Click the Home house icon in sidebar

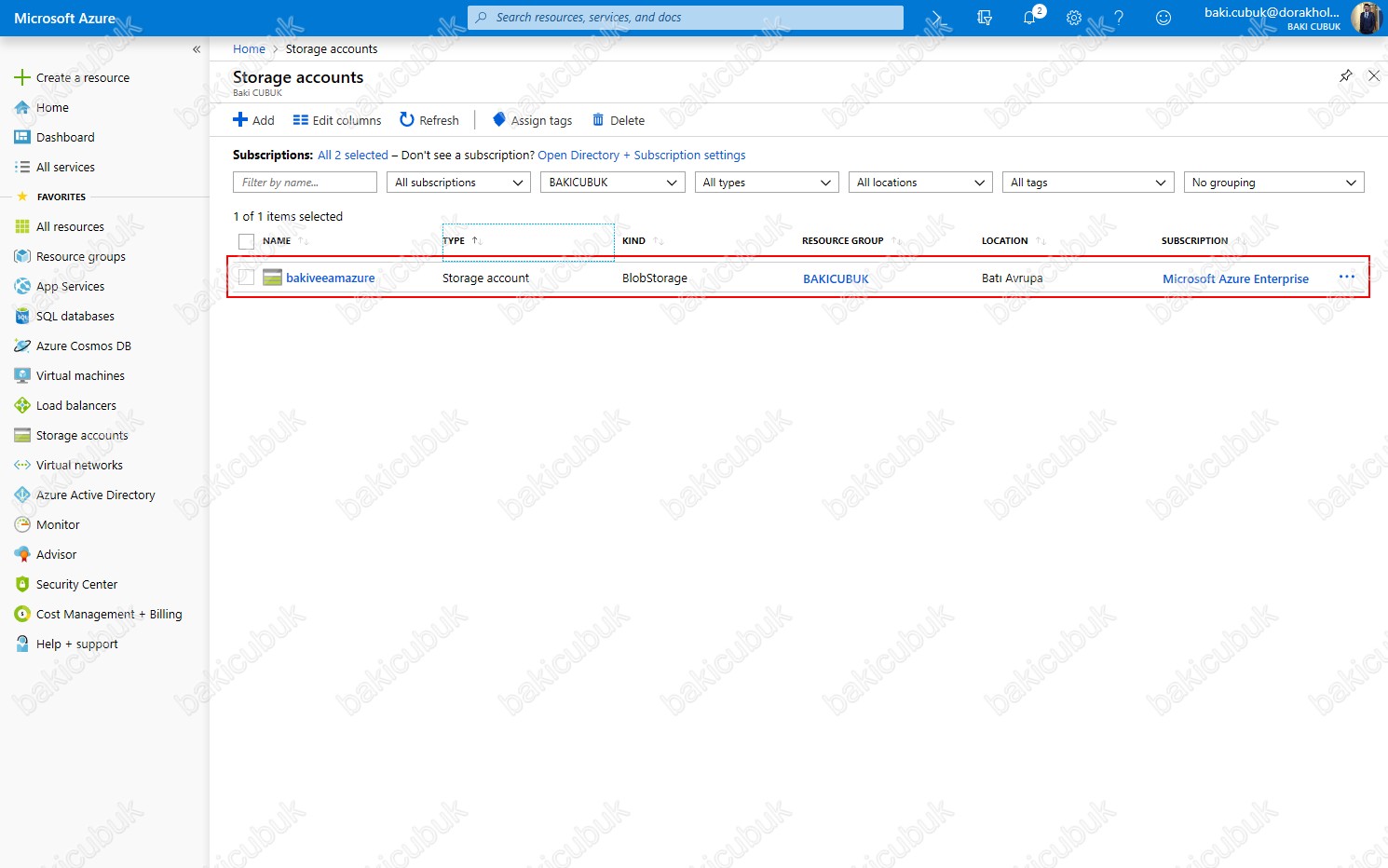[x=22, y=107]
